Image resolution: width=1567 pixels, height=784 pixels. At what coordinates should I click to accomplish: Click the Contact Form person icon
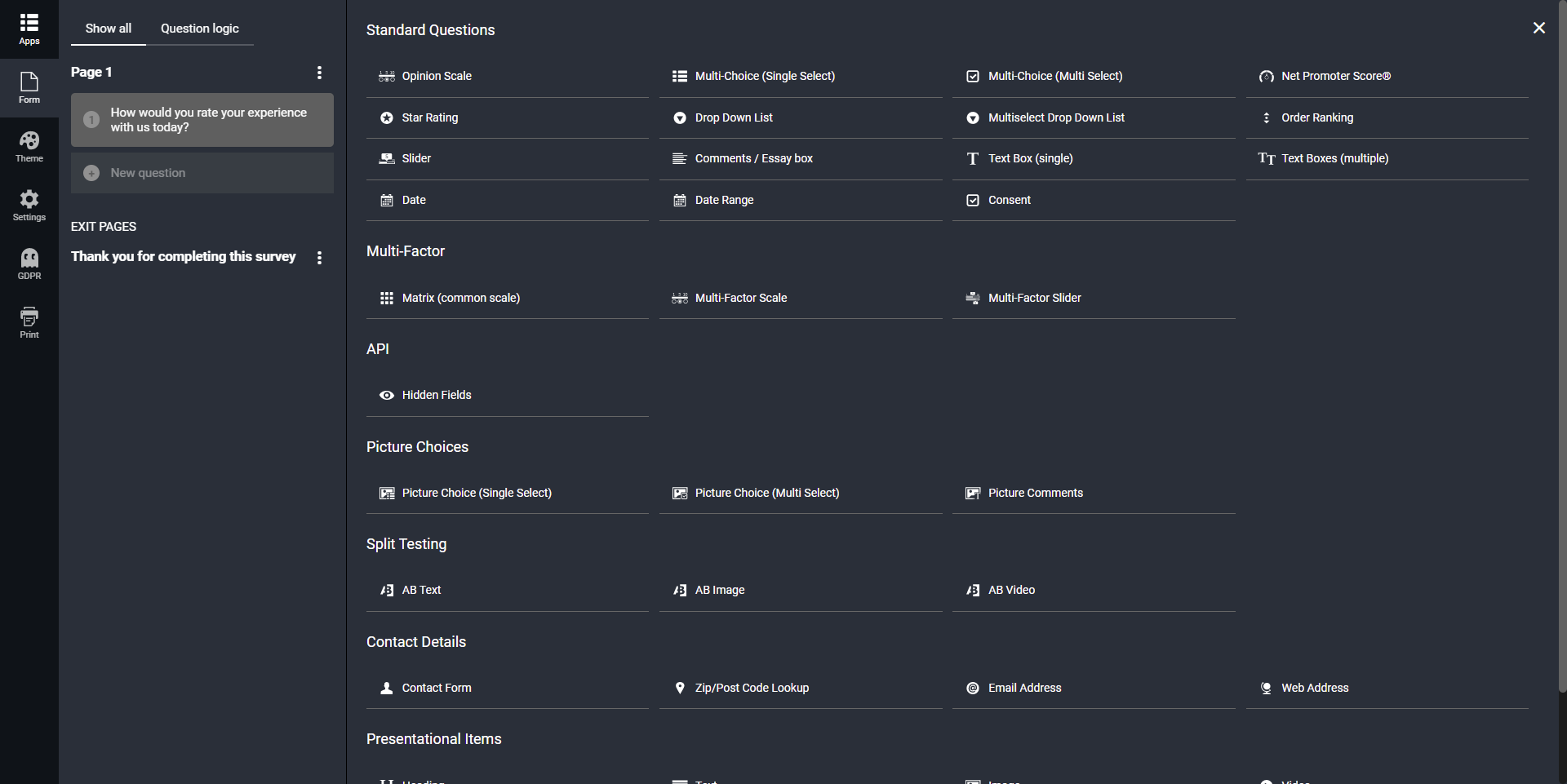pyautogui.click(x=387, y=688)
